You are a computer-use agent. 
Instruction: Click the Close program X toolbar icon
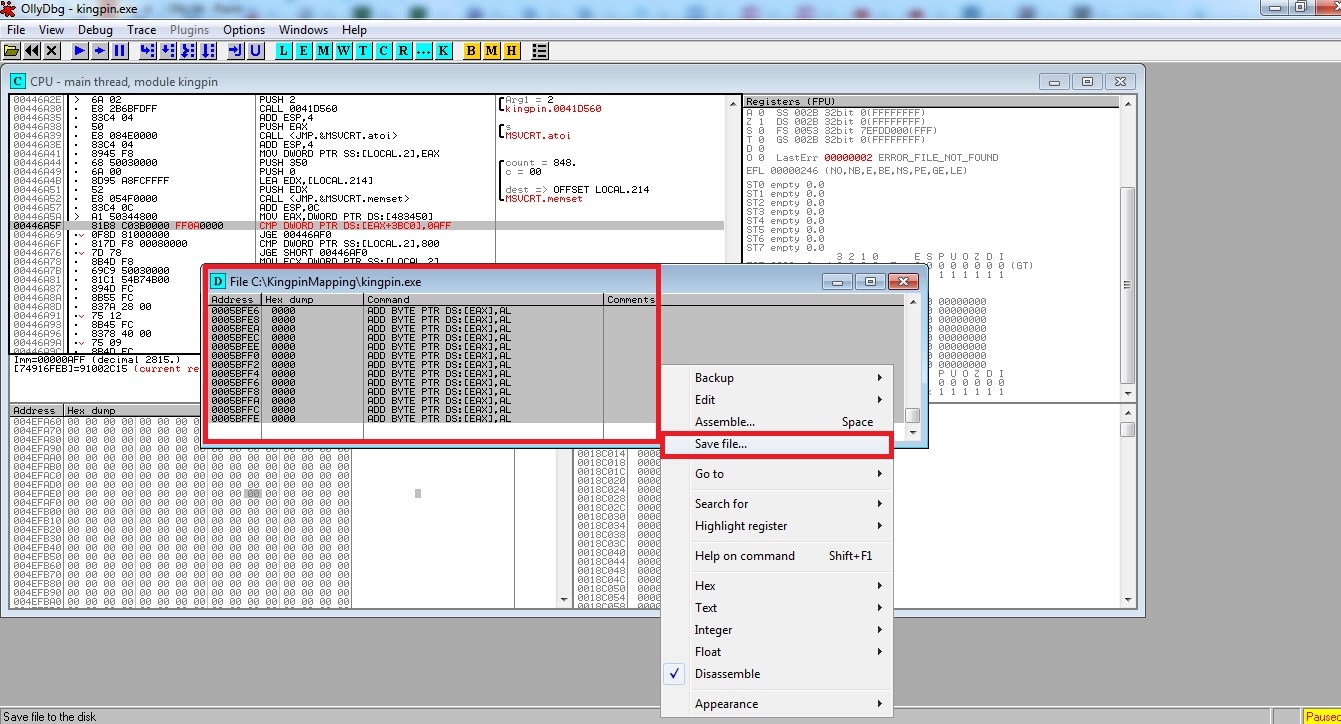52,50
